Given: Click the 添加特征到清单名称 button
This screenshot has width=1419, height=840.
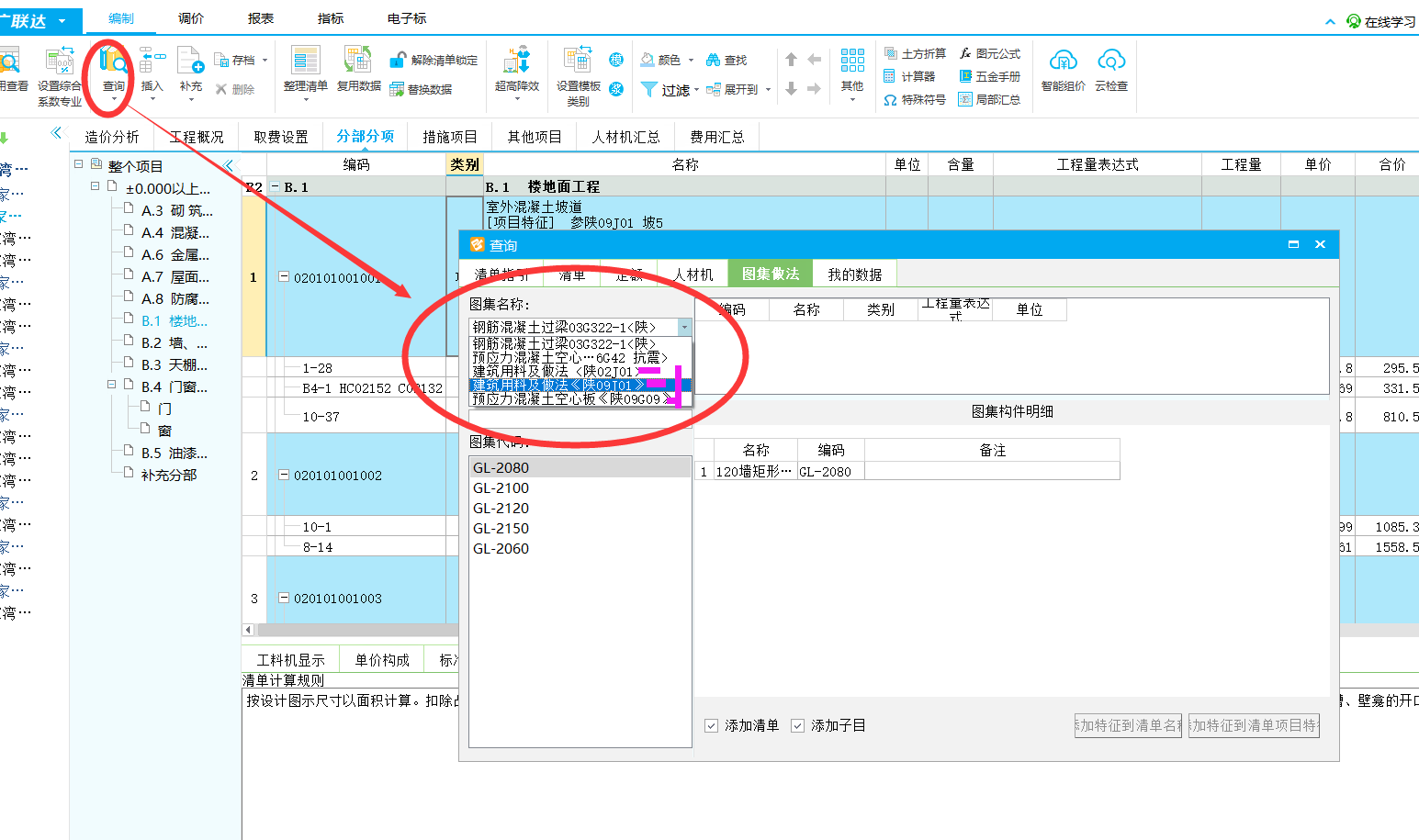Looking at the screenshot, I should click(1128, 725).
